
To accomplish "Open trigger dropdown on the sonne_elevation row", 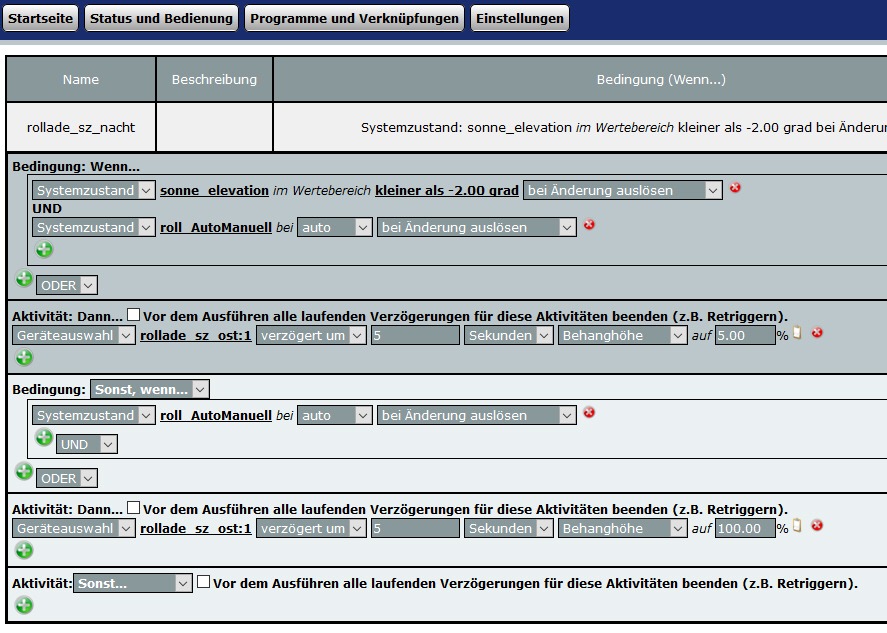I will 623,191.
